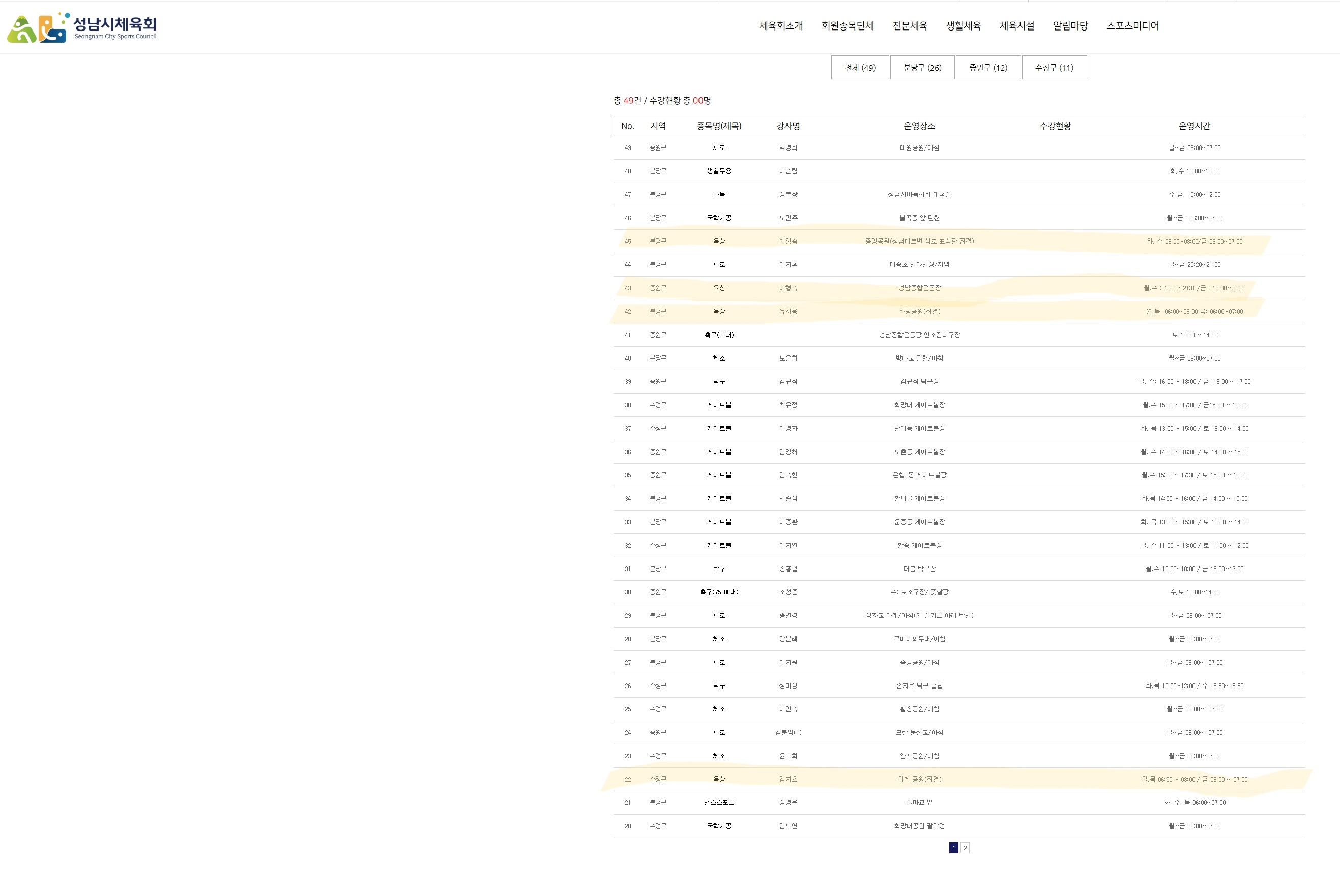Open 게이트볼 entry in row 35
1340x896 pixels.
click(719, 476)
